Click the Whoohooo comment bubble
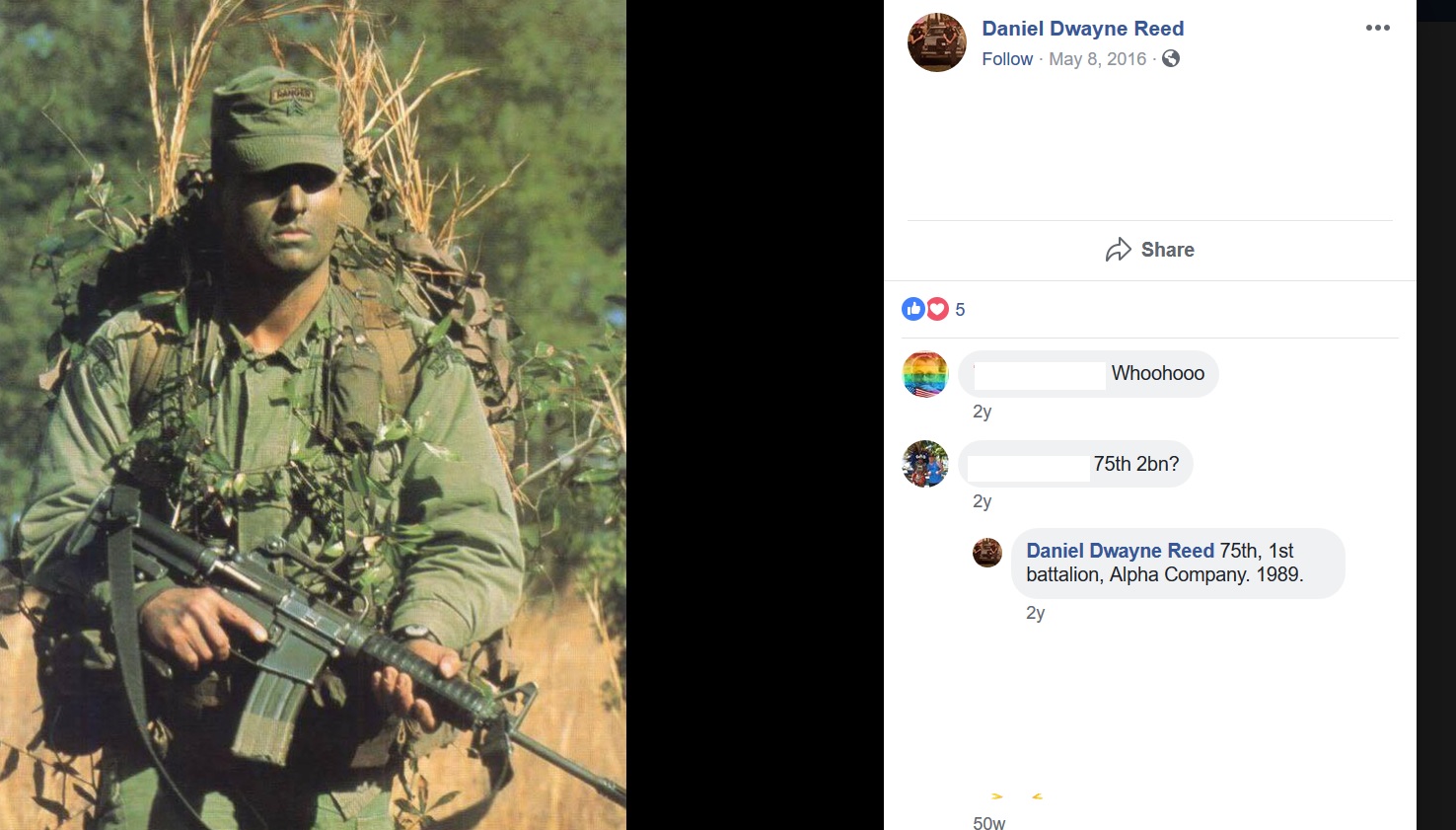This screenshot has width=1456, height=830. (1157, 374)
